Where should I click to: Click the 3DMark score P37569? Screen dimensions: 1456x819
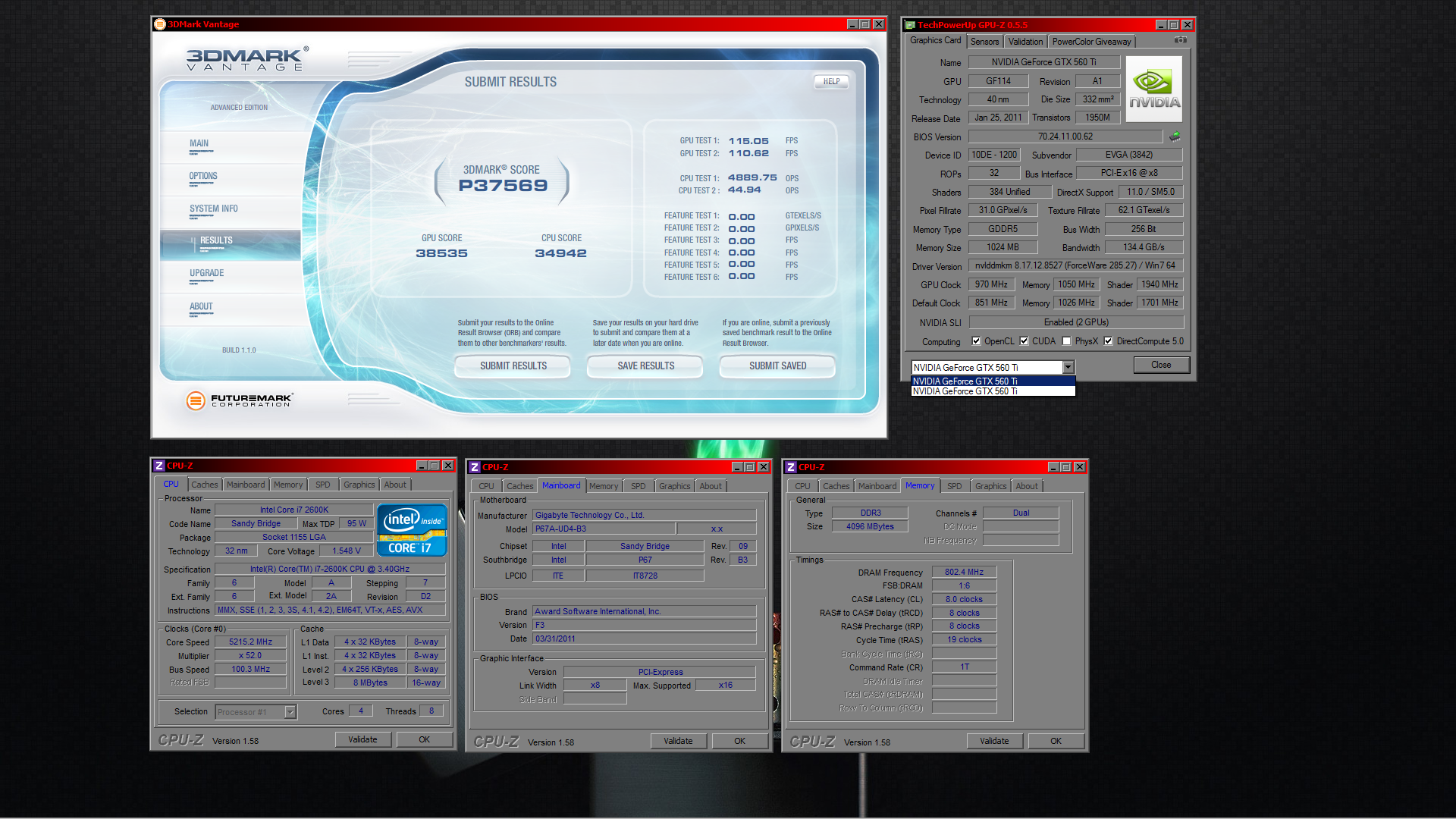pos(502,186)
